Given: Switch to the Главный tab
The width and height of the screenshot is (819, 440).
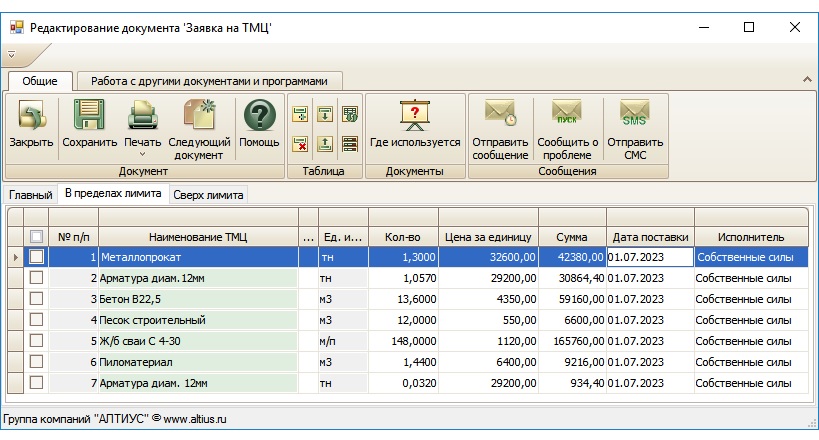Looking at the screenshot, I should (30, 195).
